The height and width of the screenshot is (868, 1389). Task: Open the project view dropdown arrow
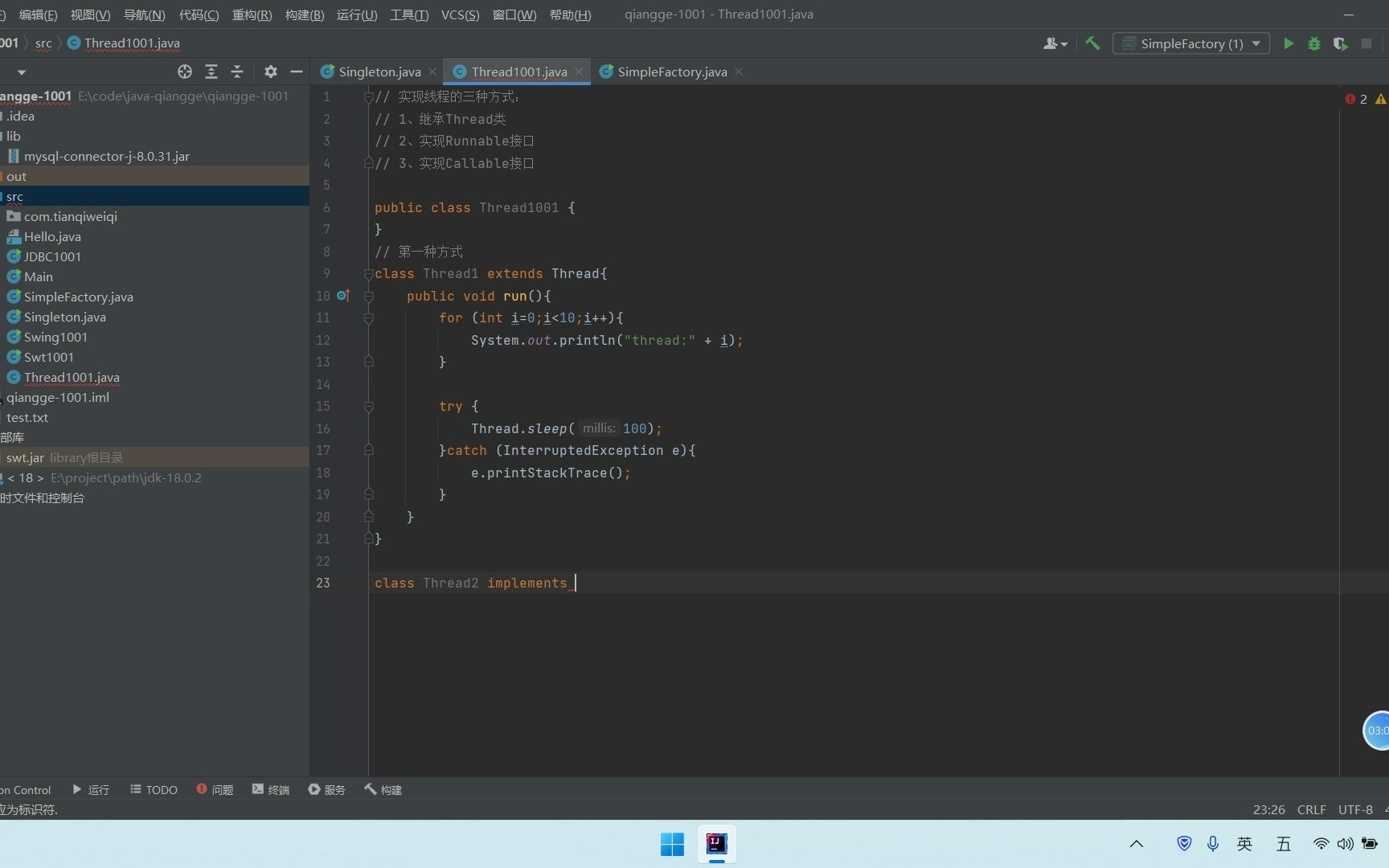click(22, 72)
